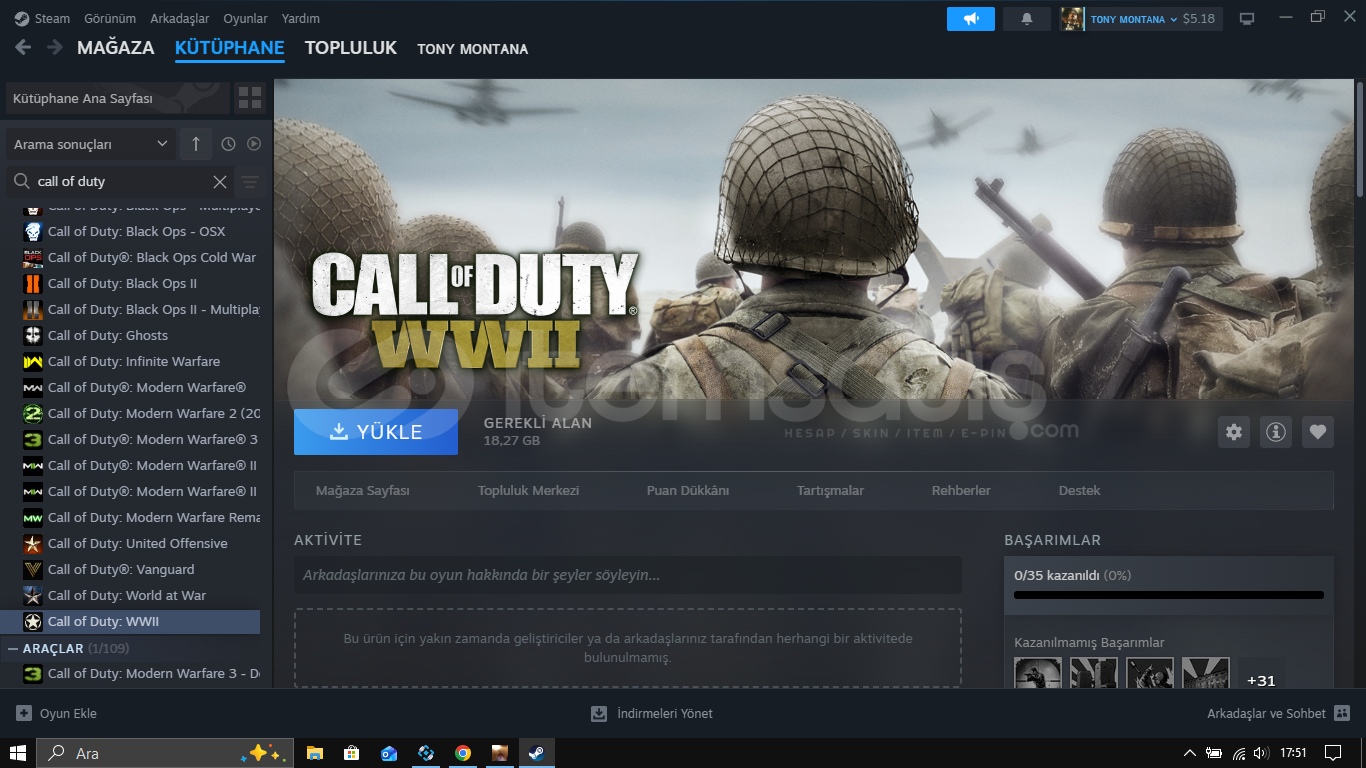1366x768 pixels.
Task: Click Infinite Warfare game icon
Action: click(33, 361)
